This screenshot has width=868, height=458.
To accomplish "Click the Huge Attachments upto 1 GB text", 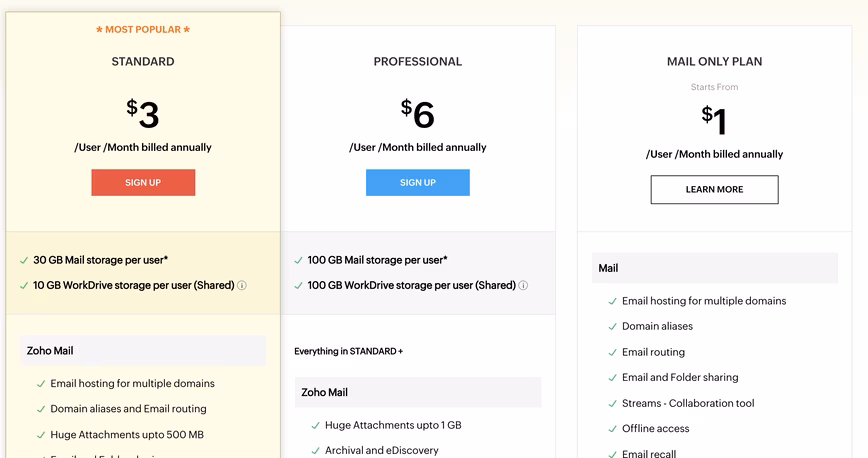I will click(x=393, y=425).
